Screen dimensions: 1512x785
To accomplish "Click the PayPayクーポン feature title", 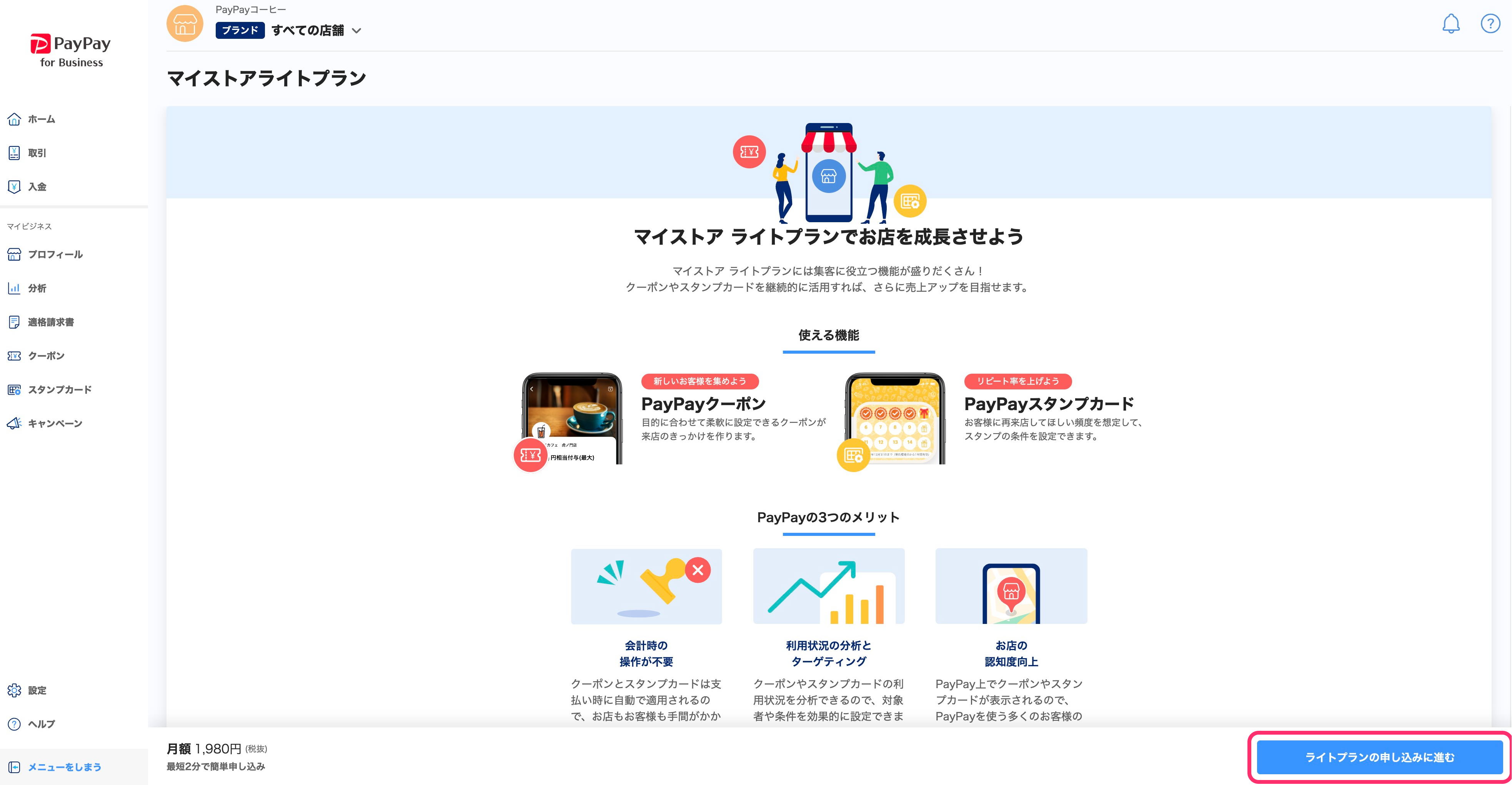I will click(x=704, y=404).
